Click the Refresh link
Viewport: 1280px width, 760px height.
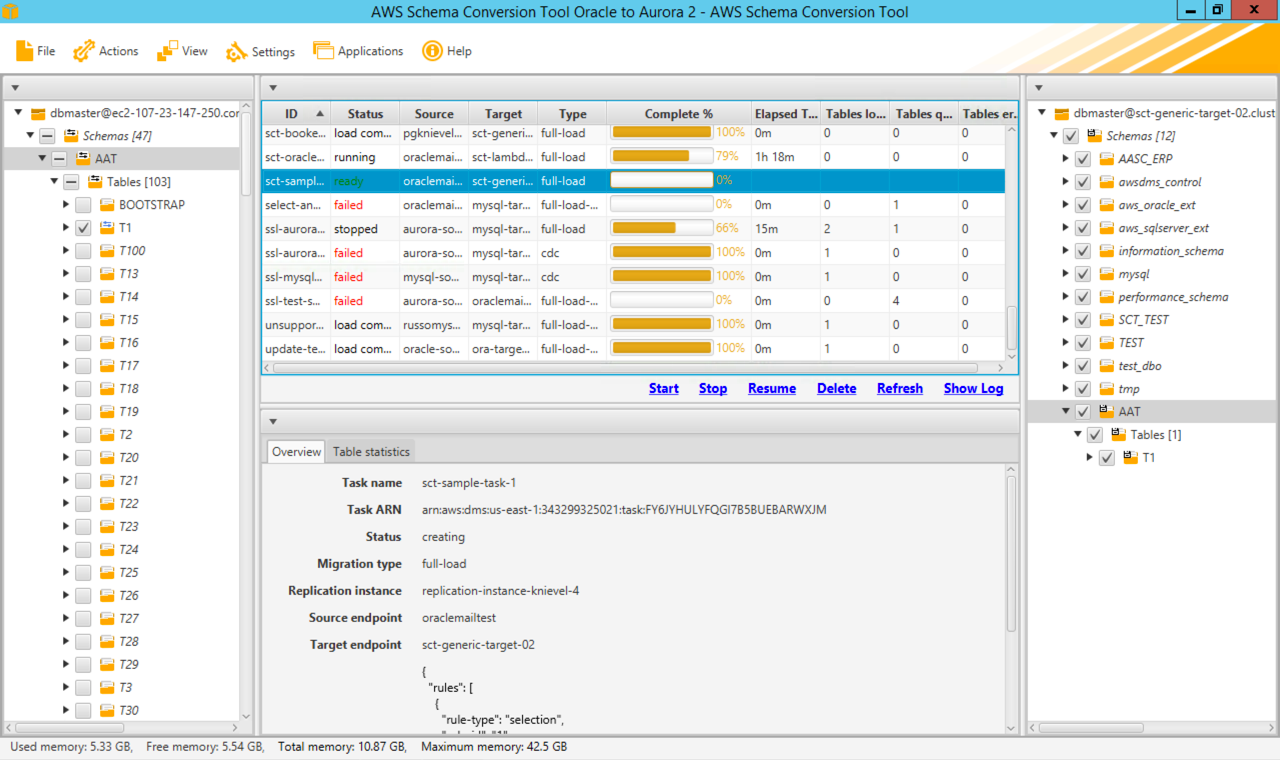[x=900, y=389]
